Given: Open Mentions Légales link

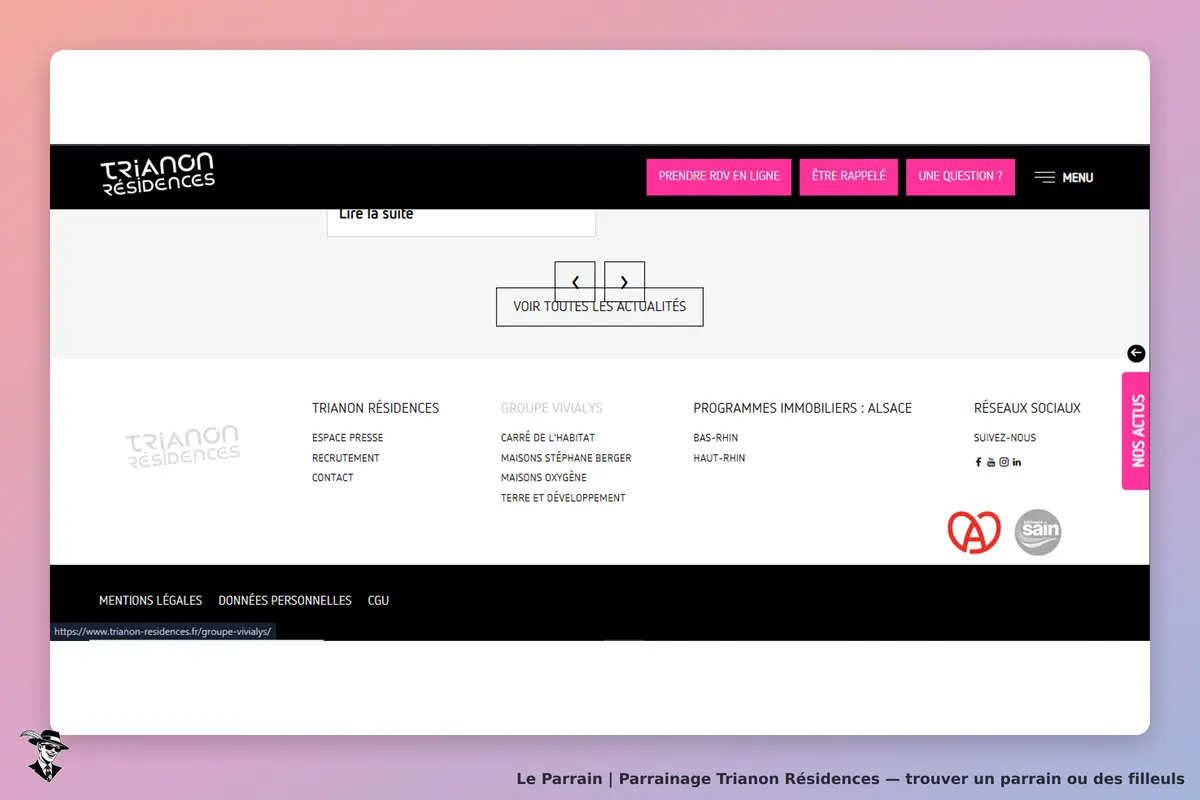Looking at the screenshot, I should coord(151,601).
